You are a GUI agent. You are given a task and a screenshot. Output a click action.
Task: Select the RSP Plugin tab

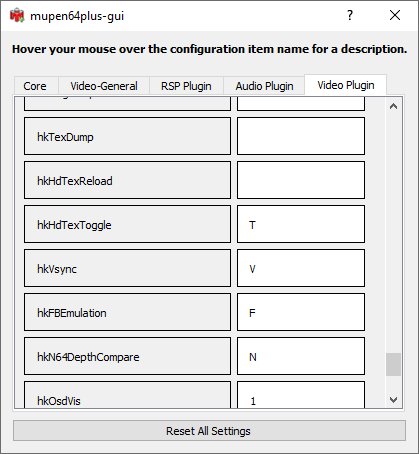click(186, 86)
